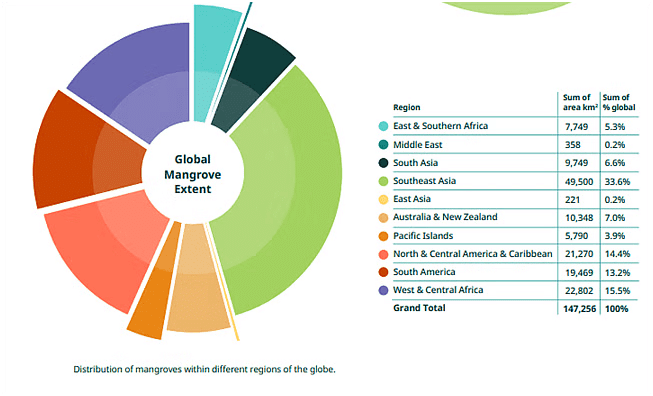Click the 'West & Central Africa' row label

438,290
